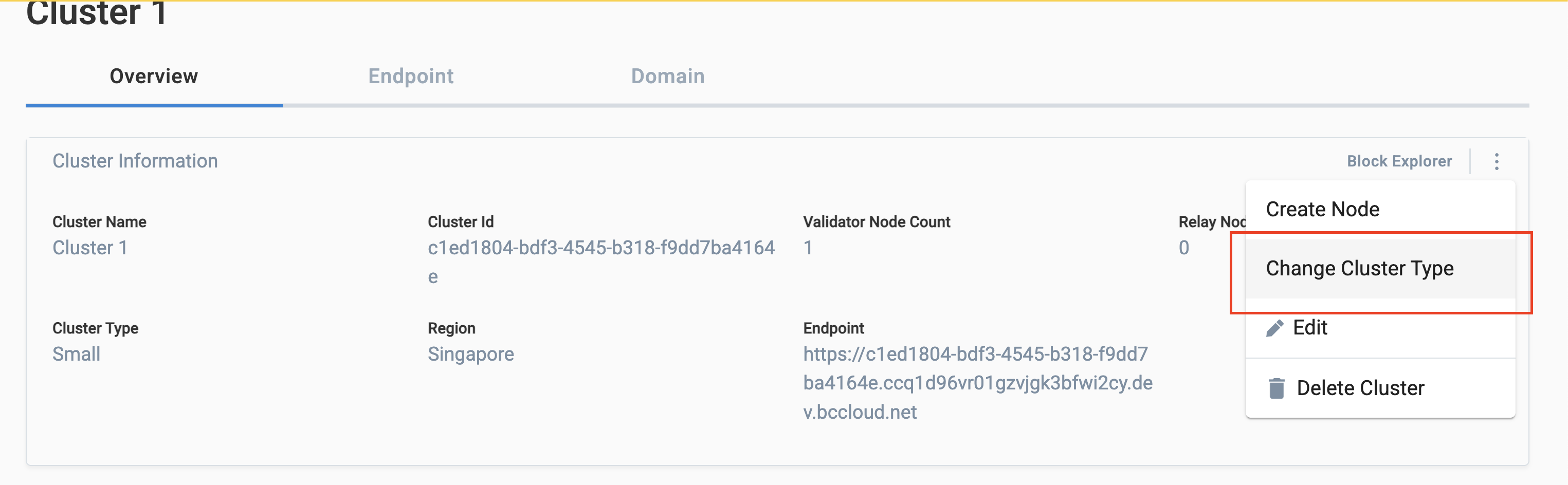This screenshot has width=1568, height=485.
Task: Select the Edit menu entry
Action: [1380, 327]
